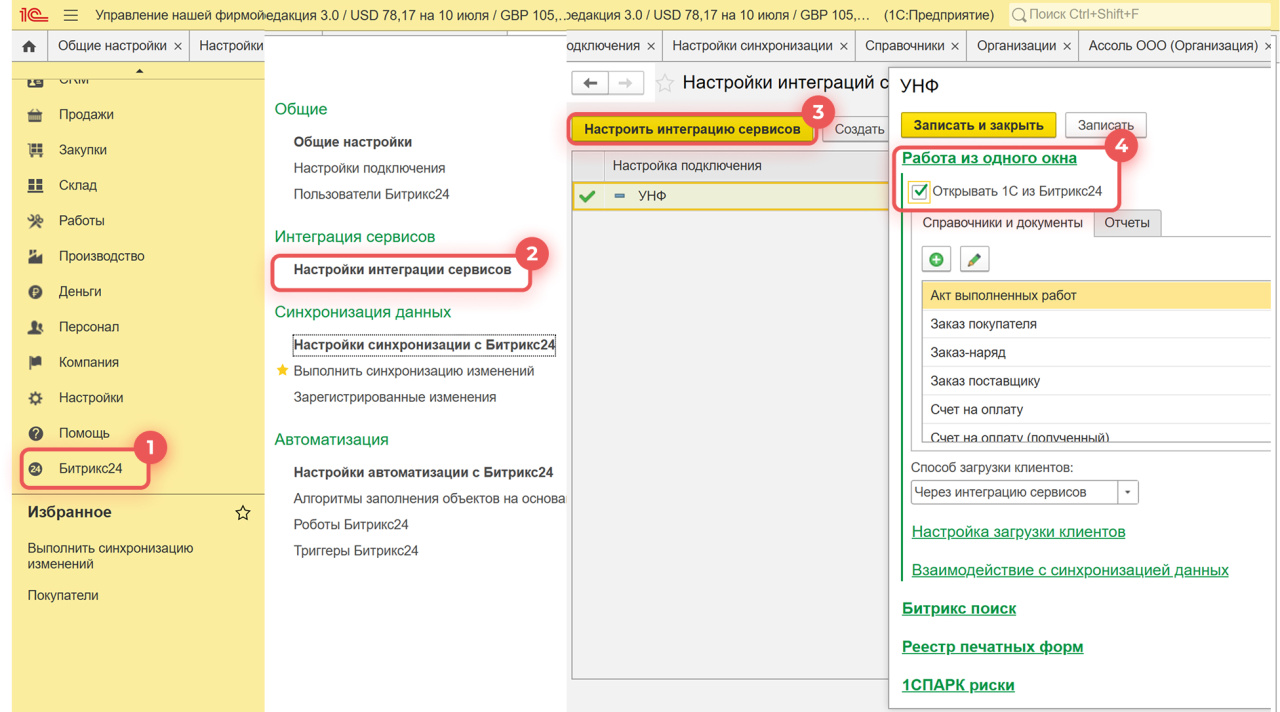Open the Работа из одного окна link
The image size is (1280, 712).
click(x=989, y=158)
